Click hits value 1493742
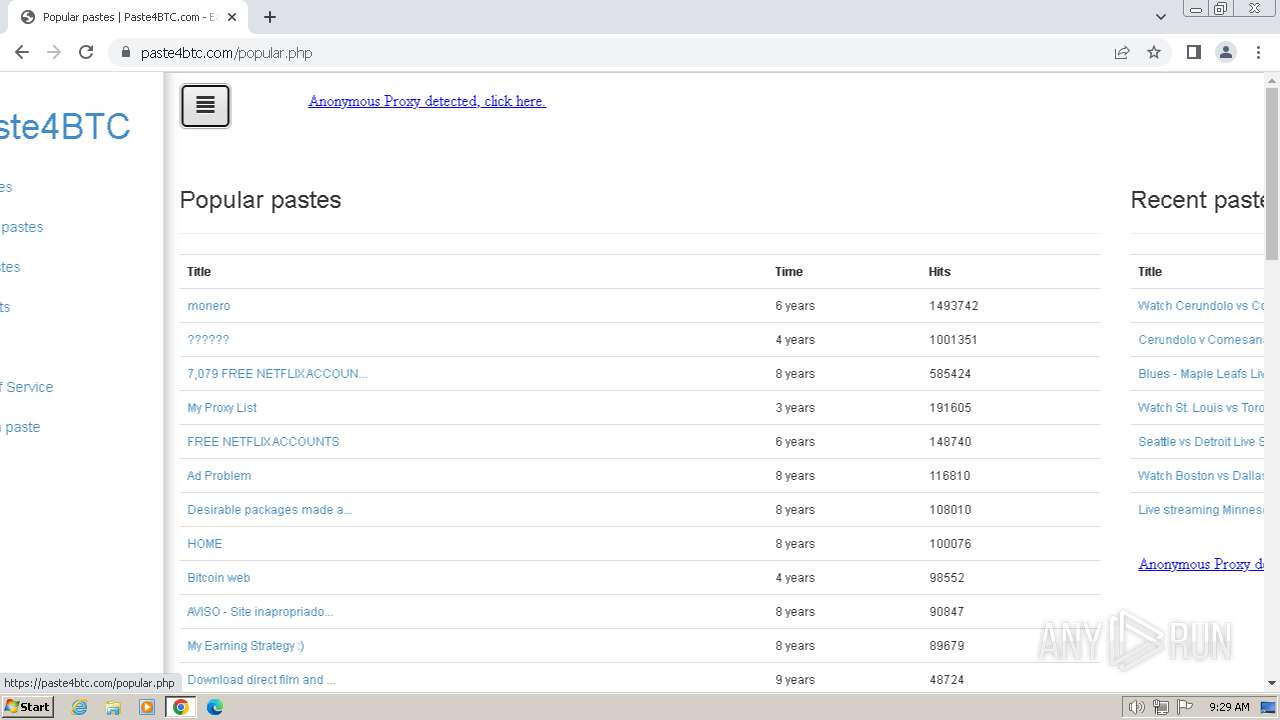Screen dimensions: 1280x720 click(x=953, y=306)
